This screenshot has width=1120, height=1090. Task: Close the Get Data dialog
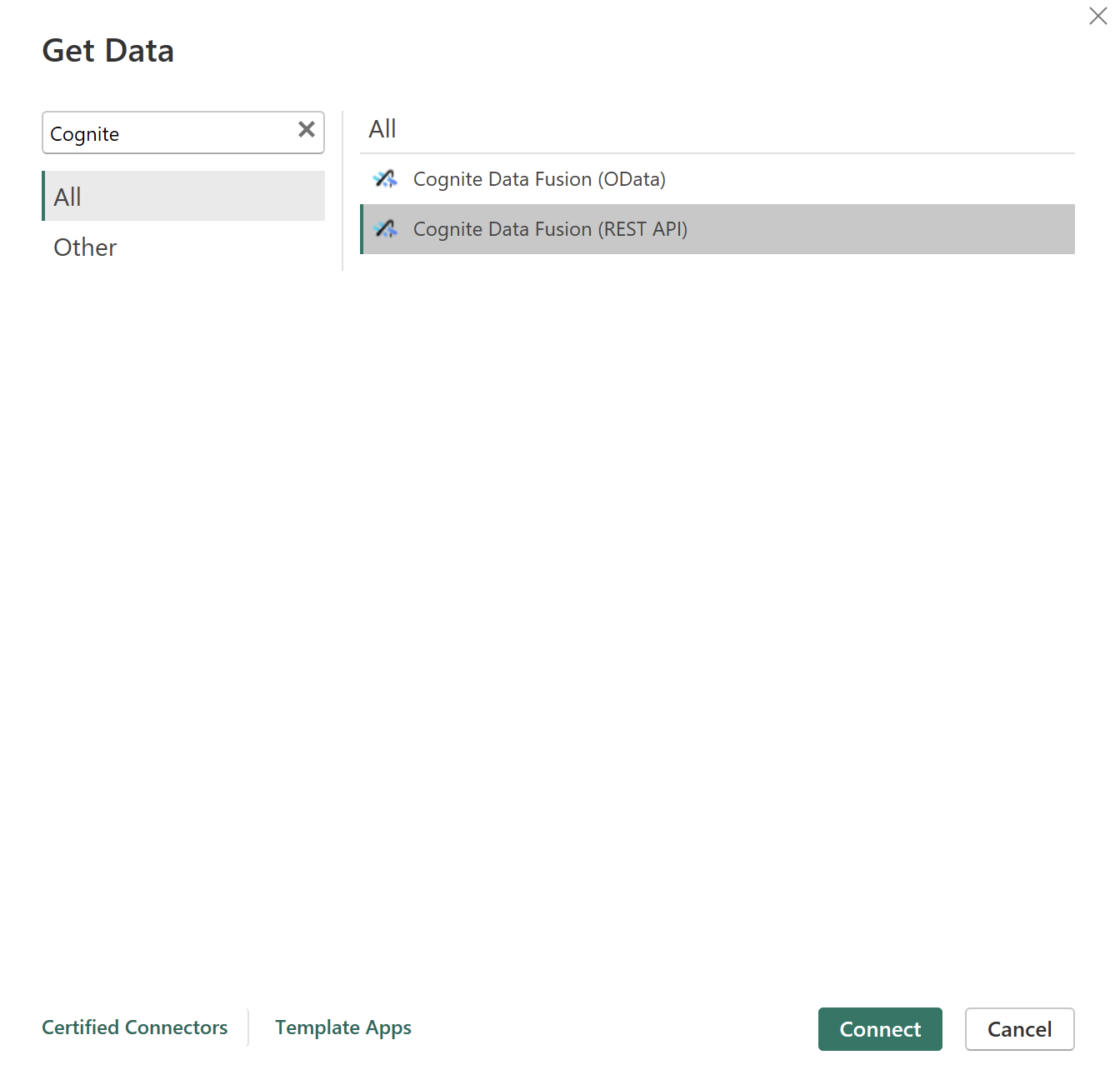1097,16
